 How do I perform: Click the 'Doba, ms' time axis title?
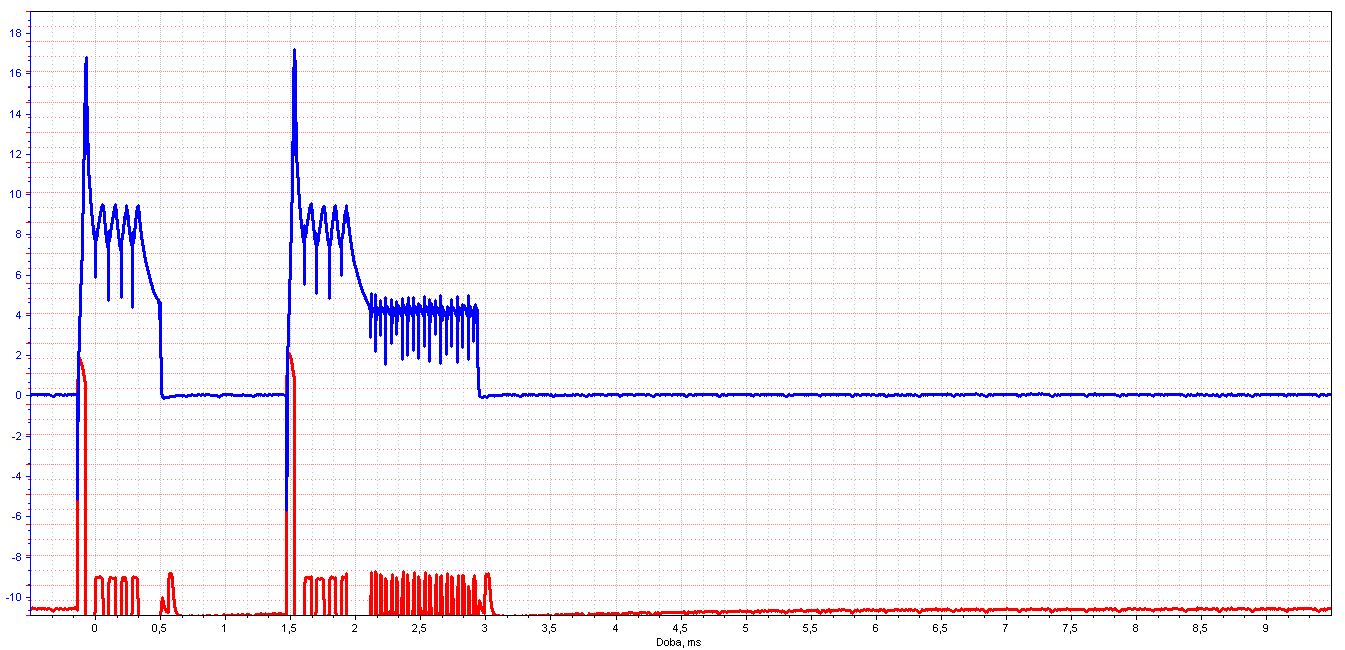click(678, 641)
